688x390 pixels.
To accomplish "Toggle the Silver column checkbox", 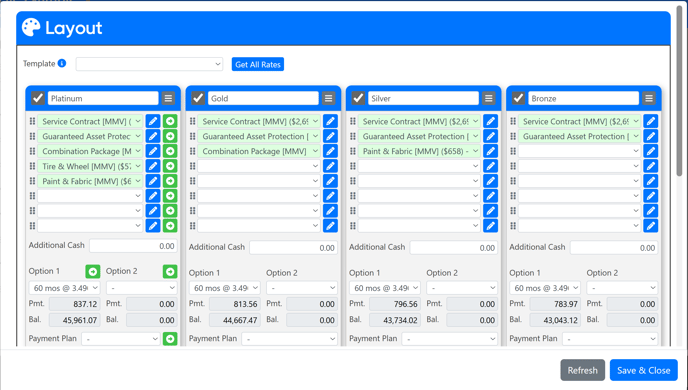I will tap(358, 98).
